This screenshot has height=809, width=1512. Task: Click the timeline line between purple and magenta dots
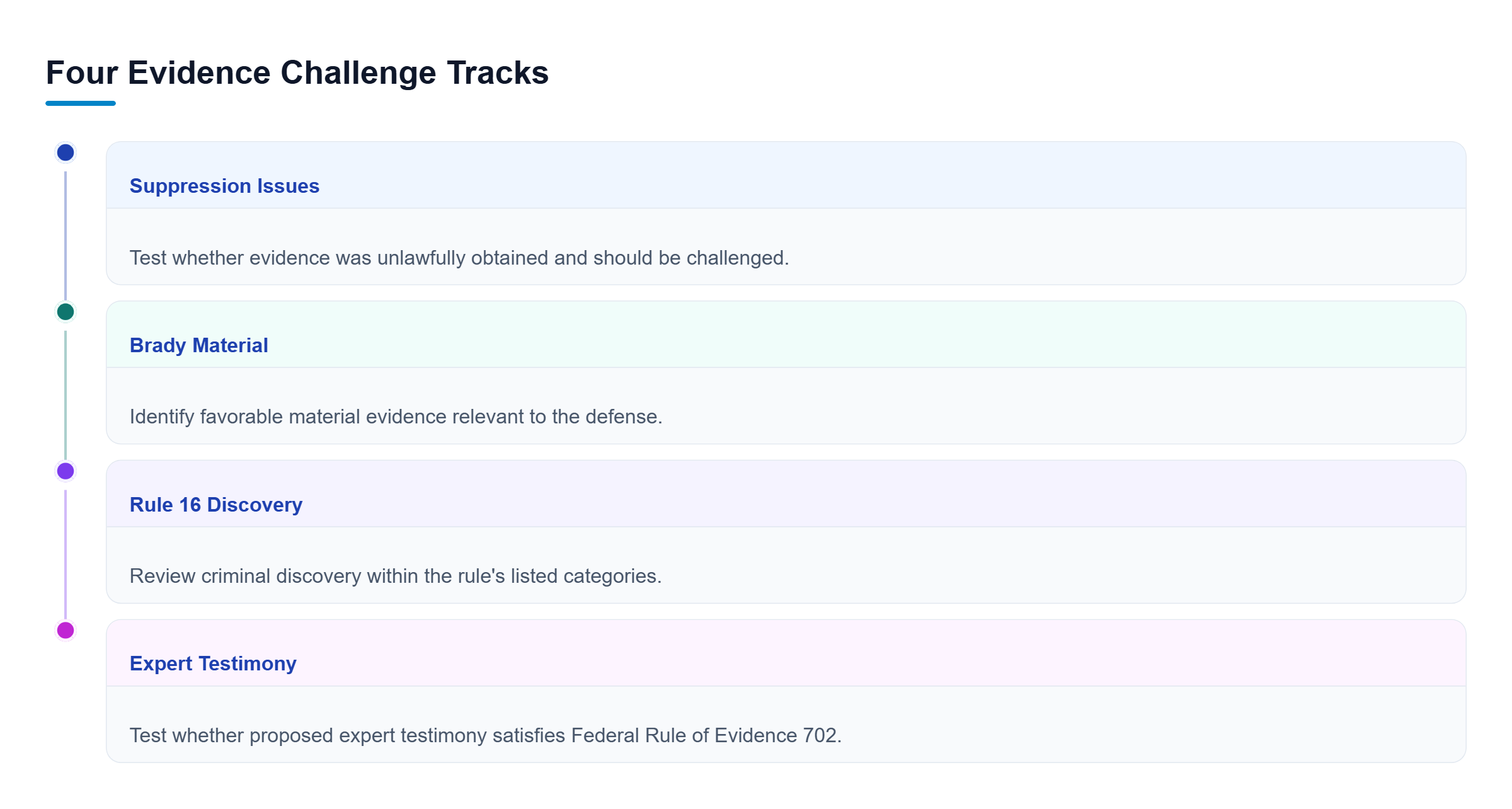click(x=66, y=554)
